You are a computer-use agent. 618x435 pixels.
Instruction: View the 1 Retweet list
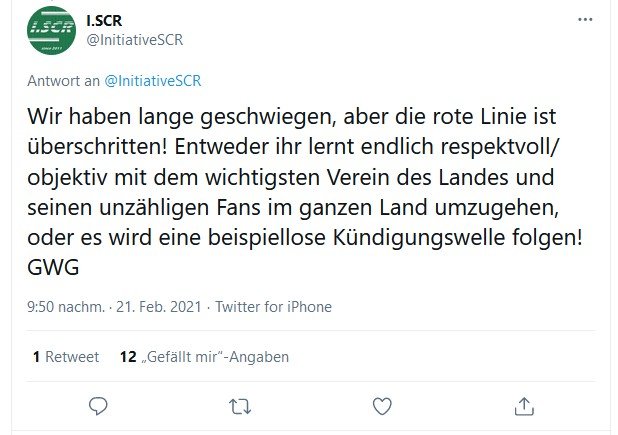point(66,357)
